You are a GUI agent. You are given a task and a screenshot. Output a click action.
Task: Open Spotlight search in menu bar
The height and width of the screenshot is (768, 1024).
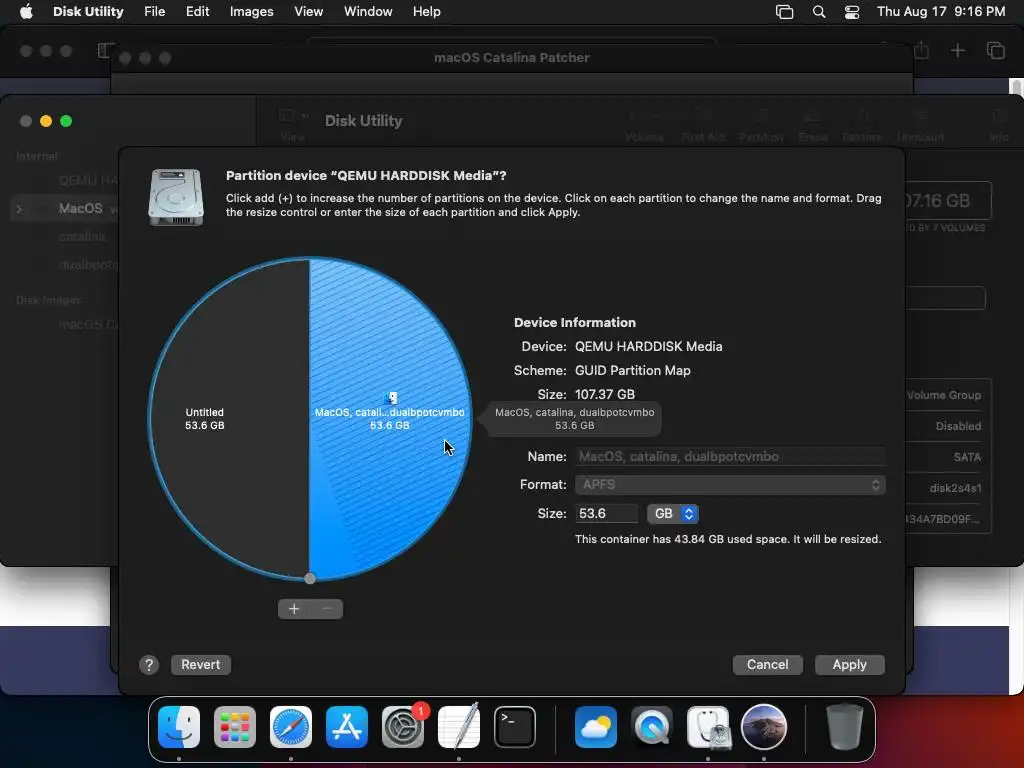point(818,12)
